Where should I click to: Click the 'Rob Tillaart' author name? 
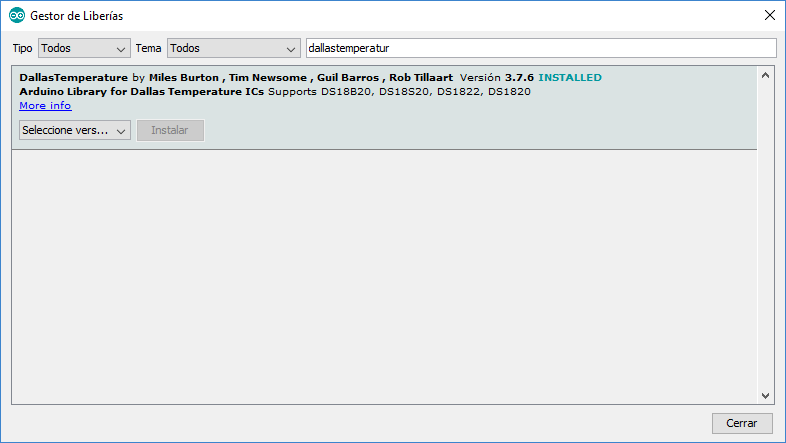[x=421, y=78]
